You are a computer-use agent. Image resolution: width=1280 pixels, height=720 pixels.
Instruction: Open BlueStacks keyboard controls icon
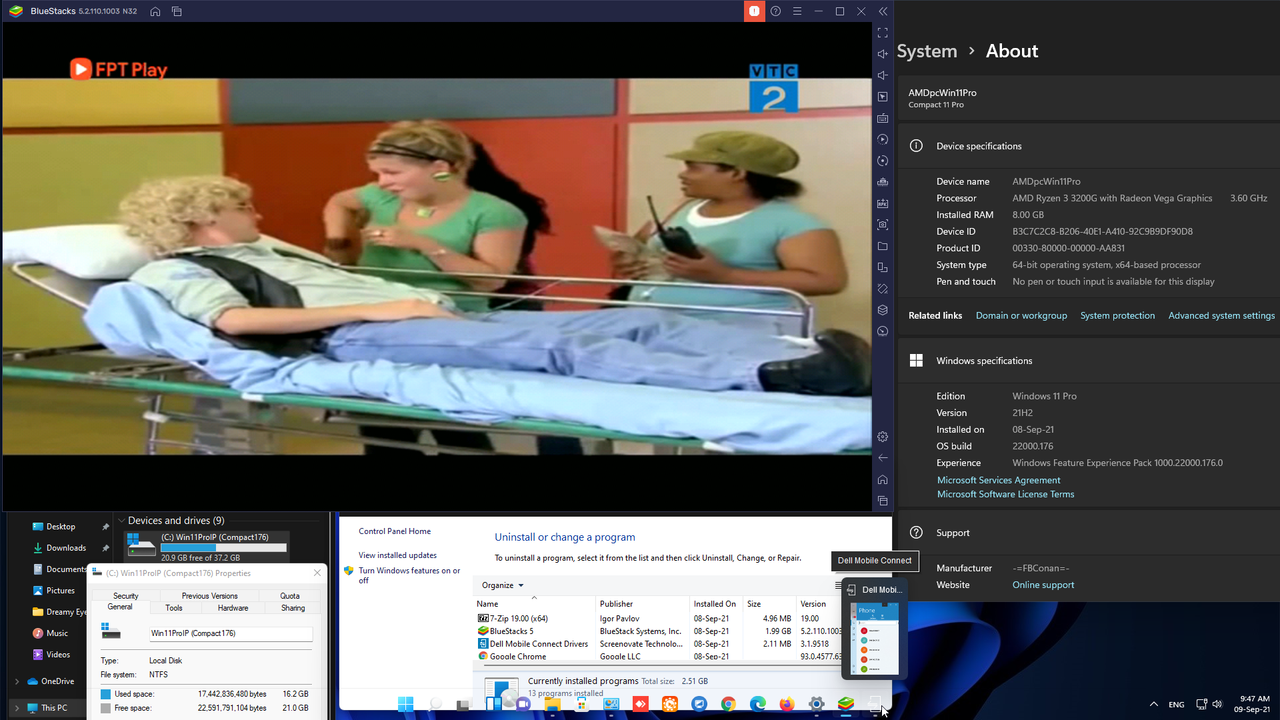coord(882,118)
